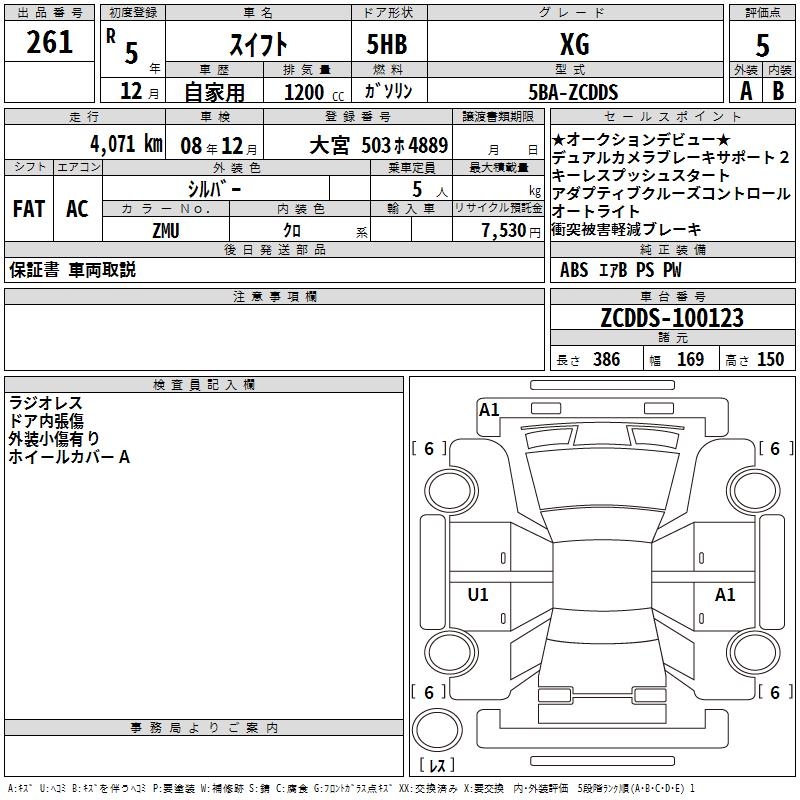Click デュアルカメラブレーキサポート2 line
Screen dimensions: 800x800
[x=670, y=157]
